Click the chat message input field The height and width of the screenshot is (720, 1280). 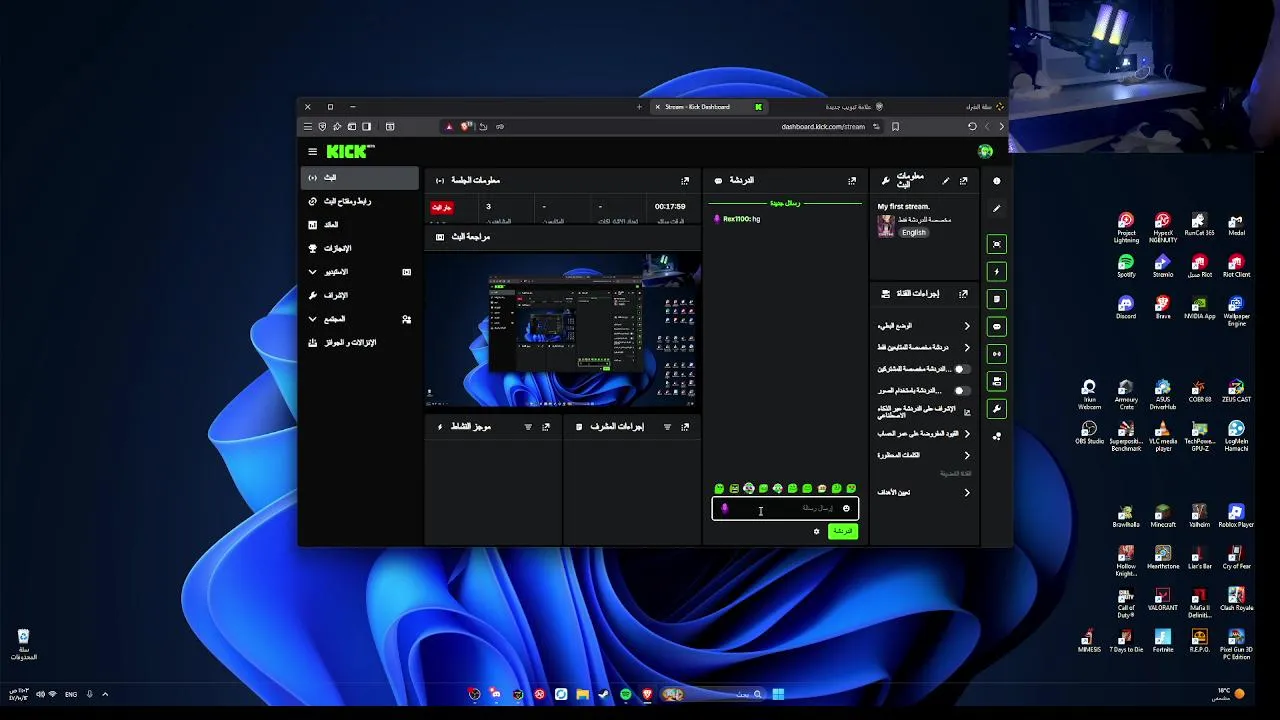click(785, 509)
